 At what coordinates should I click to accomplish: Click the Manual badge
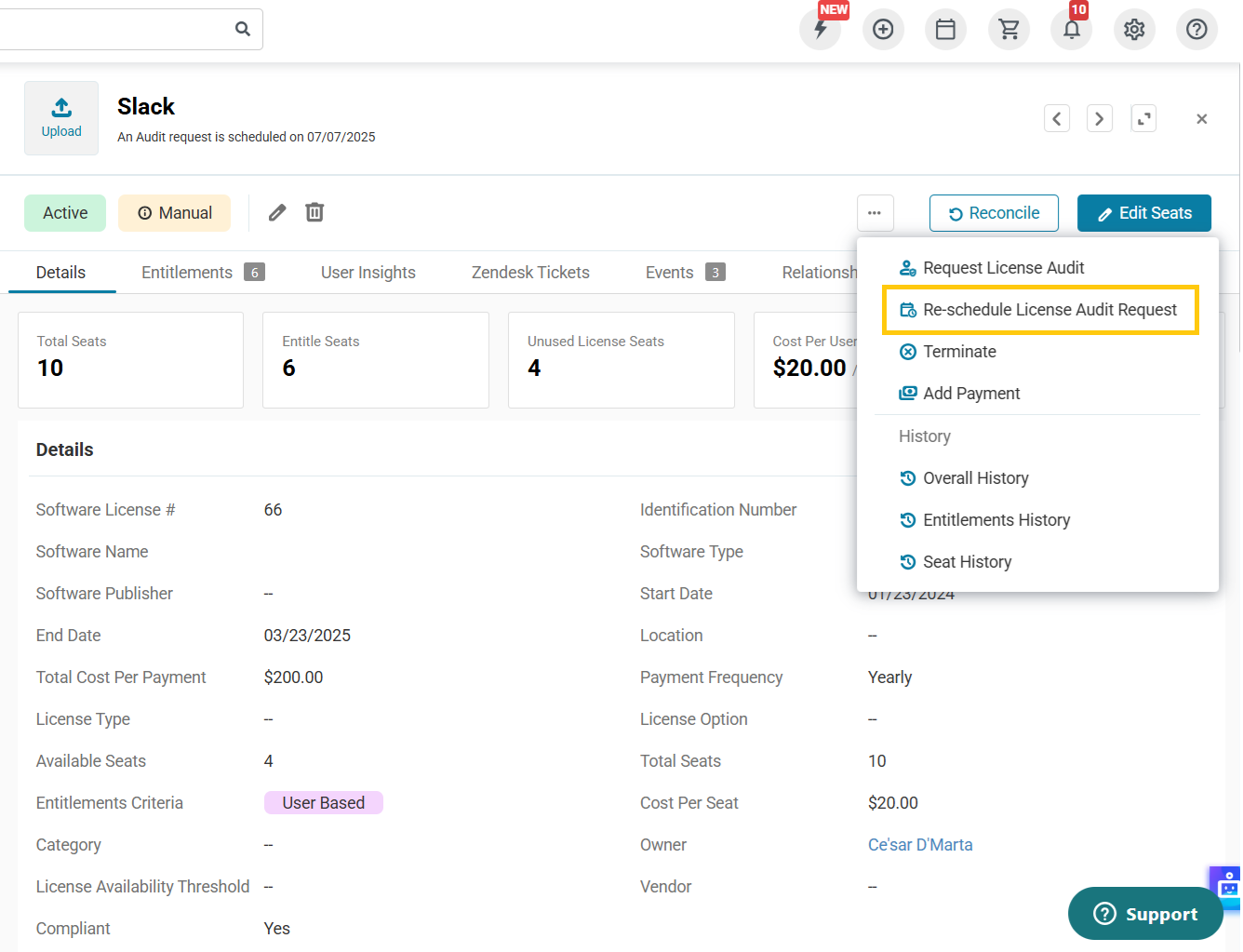click(175, 213)
